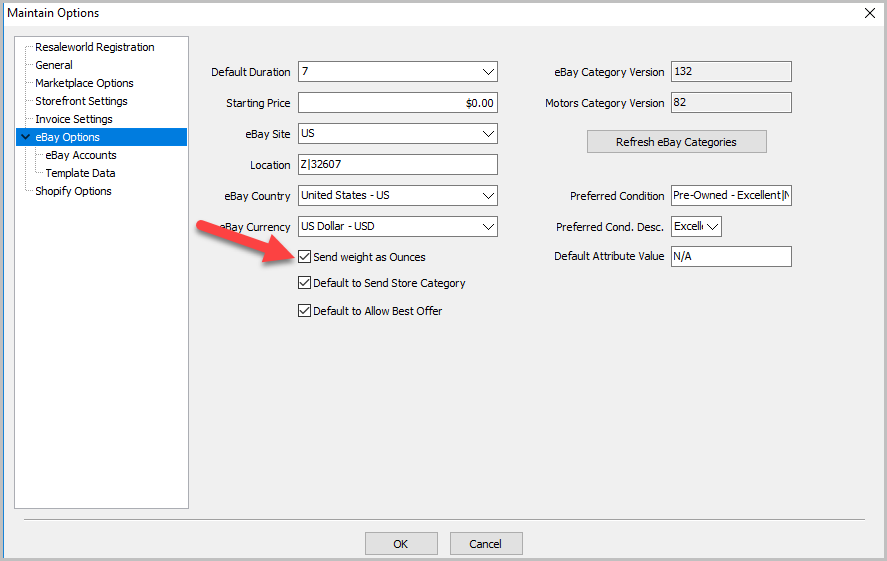Click the Cancel button
Screen dimensions: 887x561
[x=486, y=543]
